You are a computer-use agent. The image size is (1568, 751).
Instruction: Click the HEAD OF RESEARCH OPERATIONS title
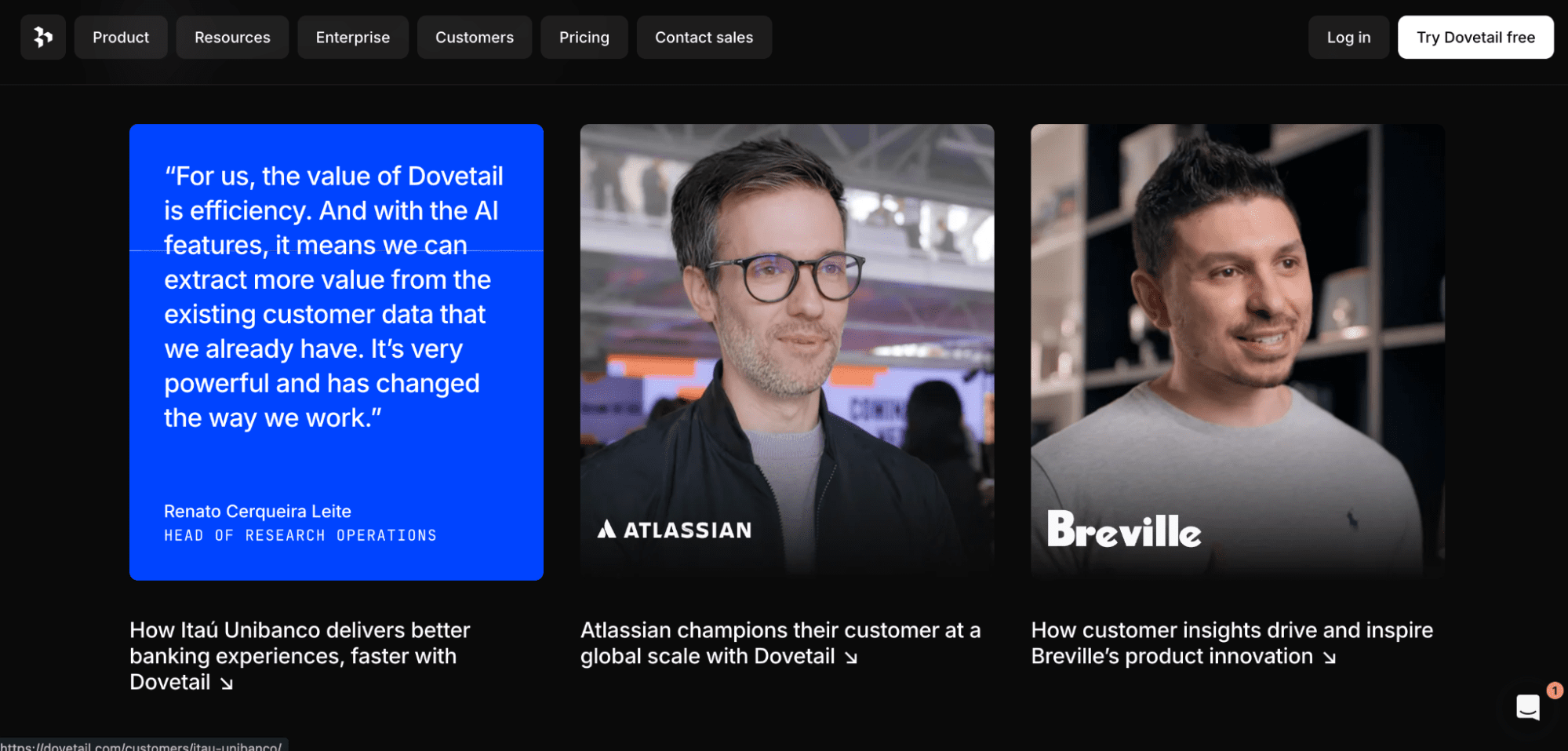[x=300, y=535]
